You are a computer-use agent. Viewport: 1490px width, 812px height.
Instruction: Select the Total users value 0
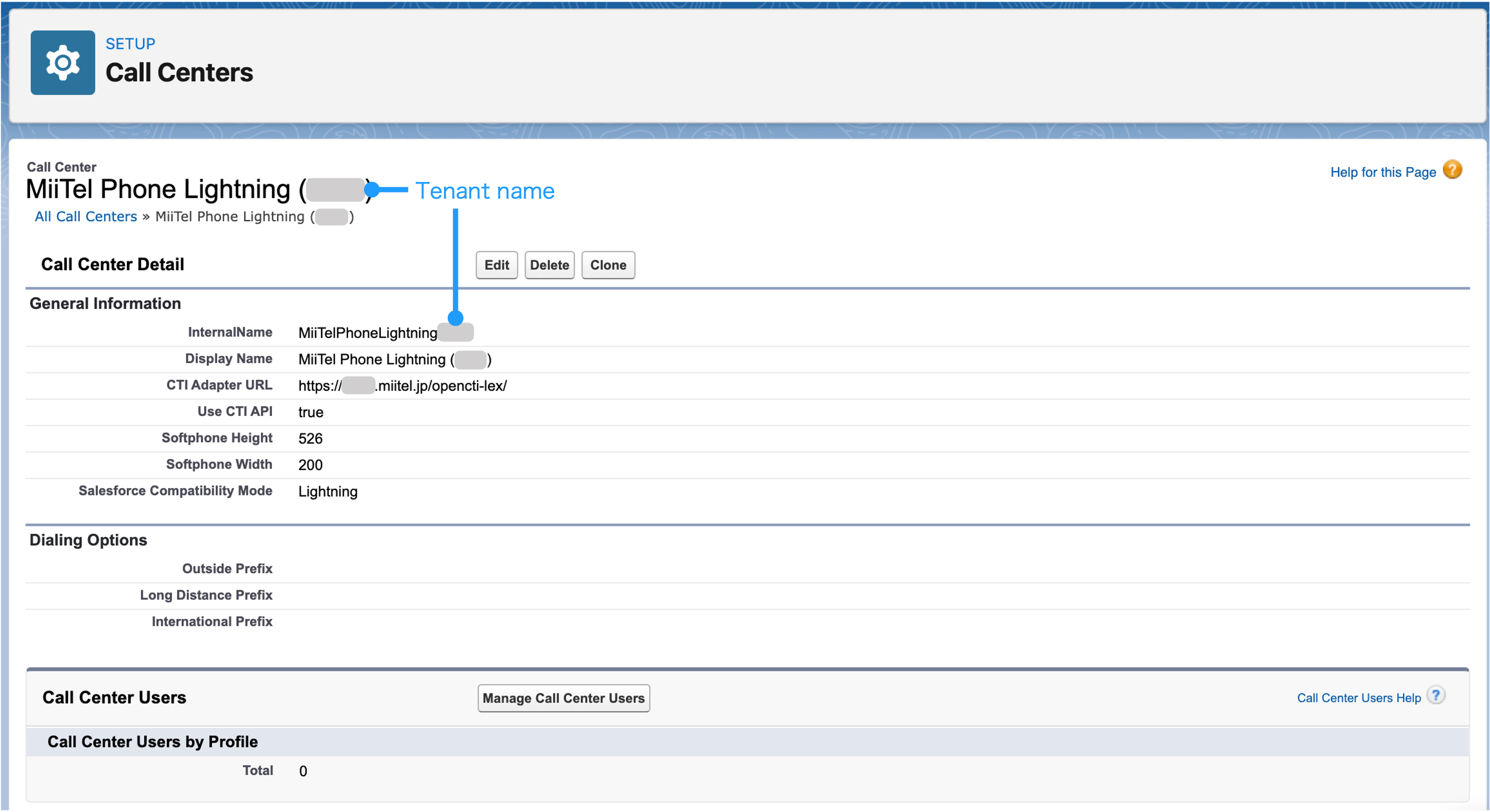(x=303, y=772)
